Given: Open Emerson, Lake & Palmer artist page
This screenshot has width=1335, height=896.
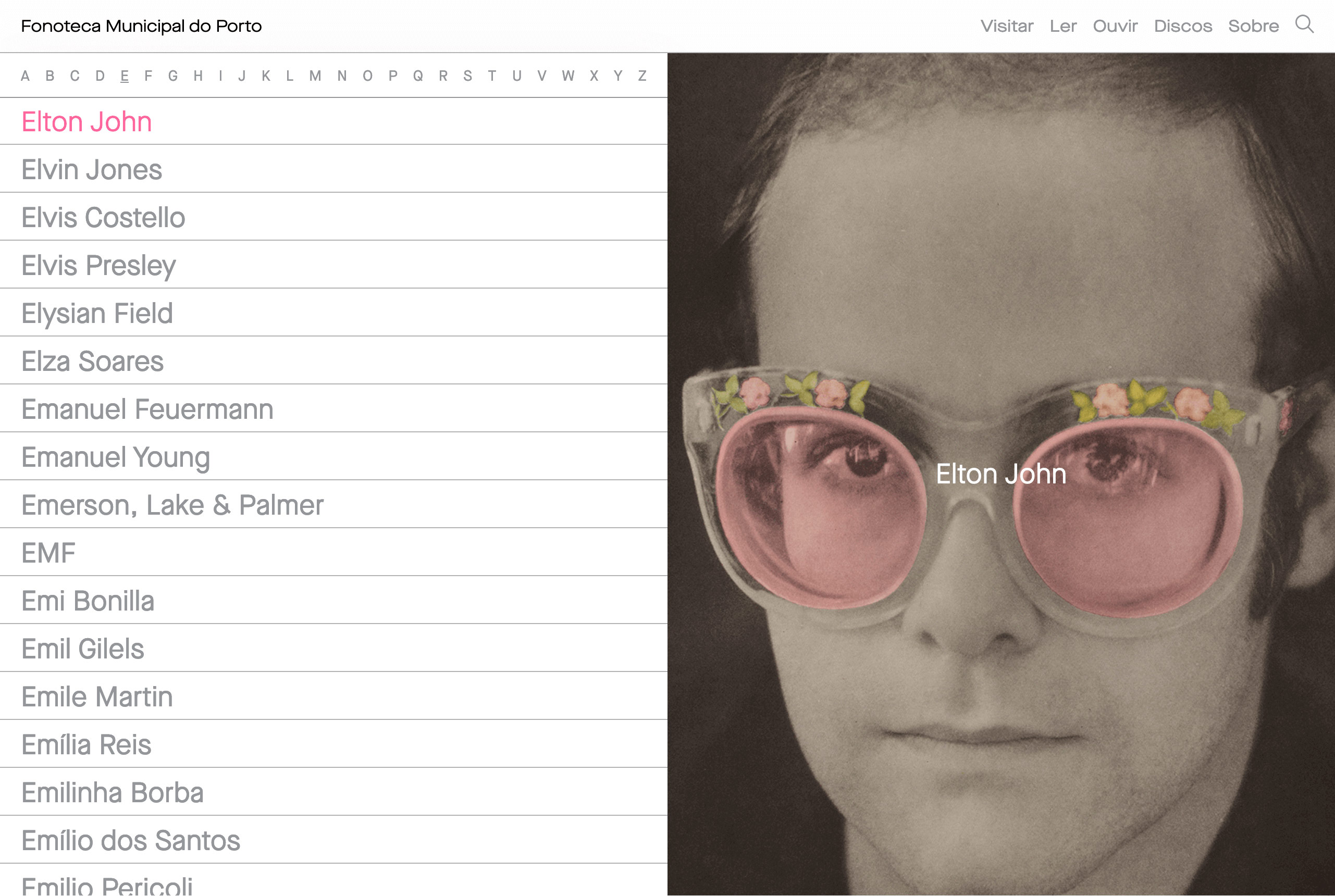Looking at the screenshot, I should click(333, 505).
